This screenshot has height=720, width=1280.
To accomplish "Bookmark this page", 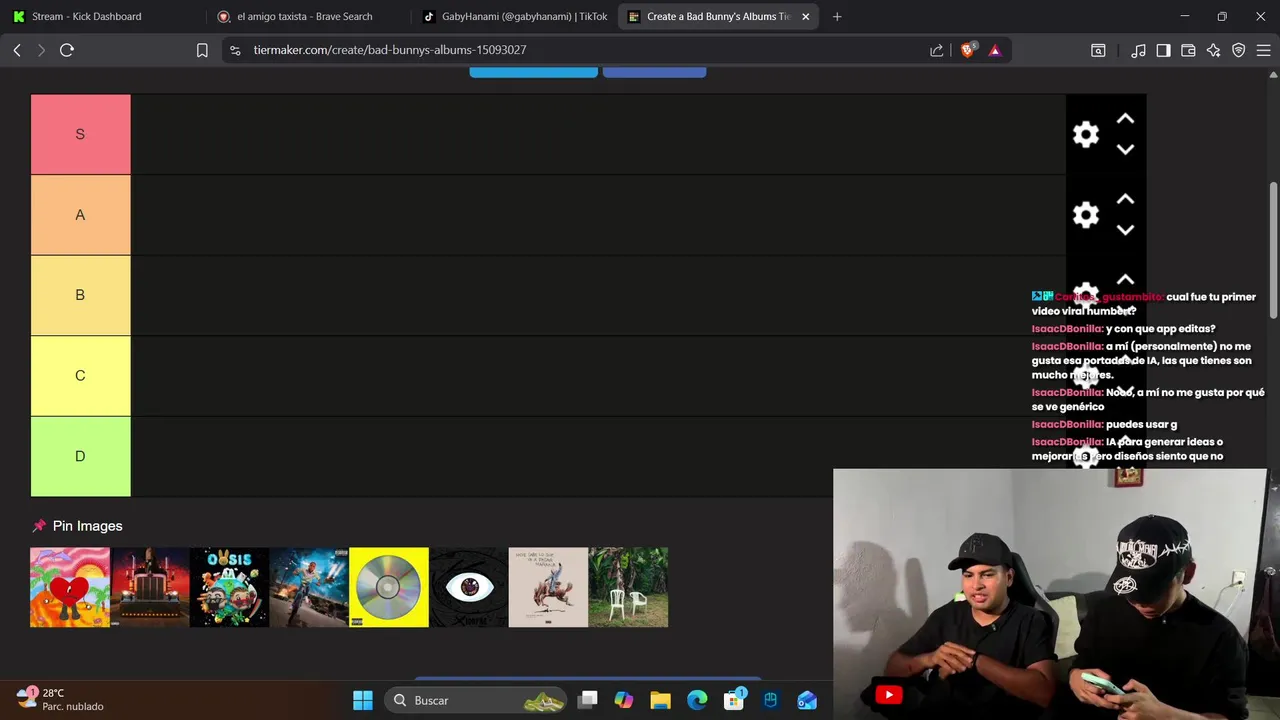I will coord(202,50).
